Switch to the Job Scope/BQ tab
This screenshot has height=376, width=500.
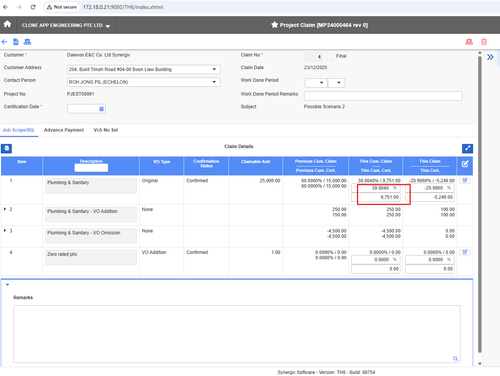[18, 130]
